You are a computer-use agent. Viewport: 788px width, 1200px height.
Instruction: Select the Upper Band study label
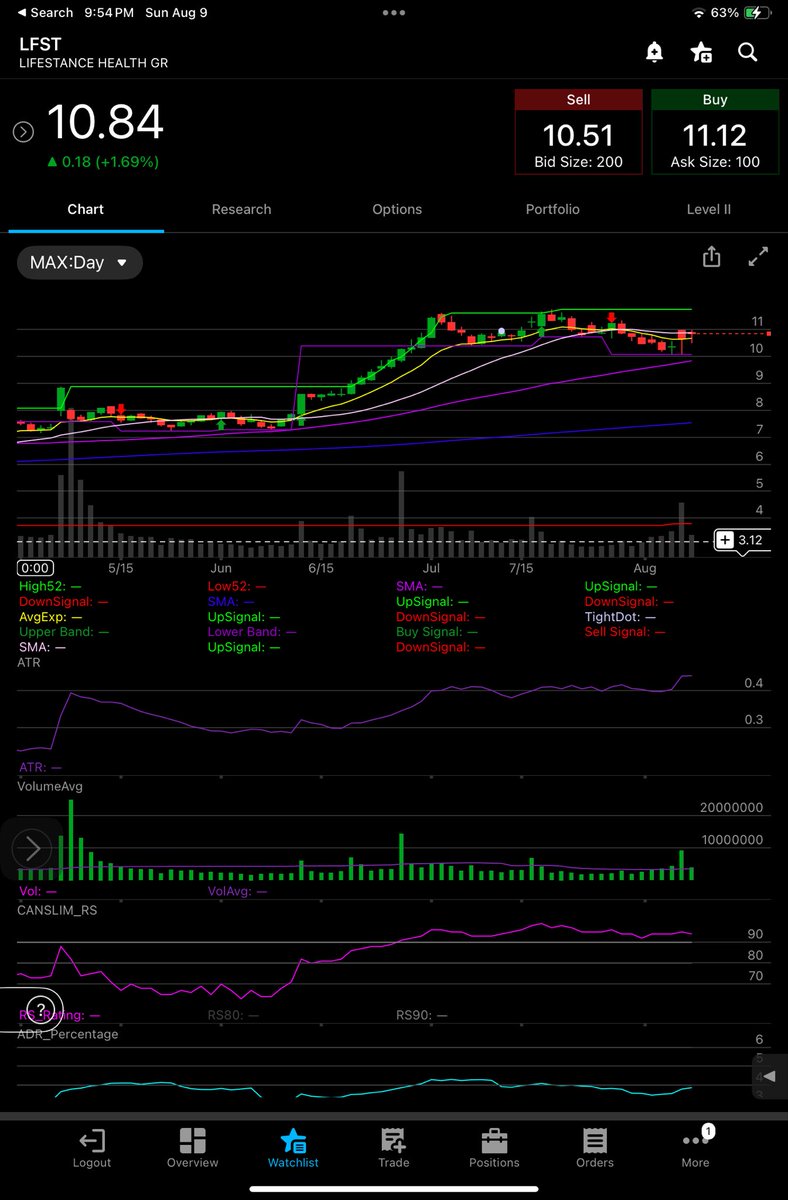click(63, 632)
